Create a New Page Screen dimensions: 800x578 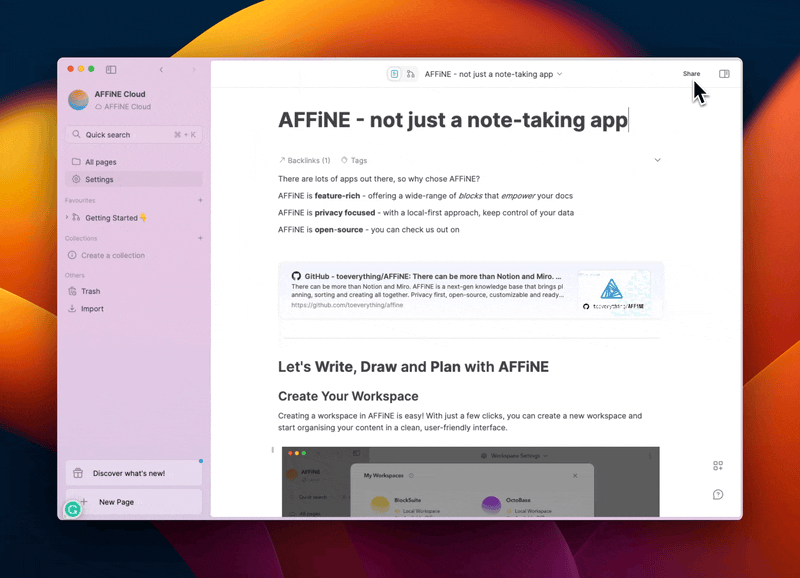tap(134, 502)
